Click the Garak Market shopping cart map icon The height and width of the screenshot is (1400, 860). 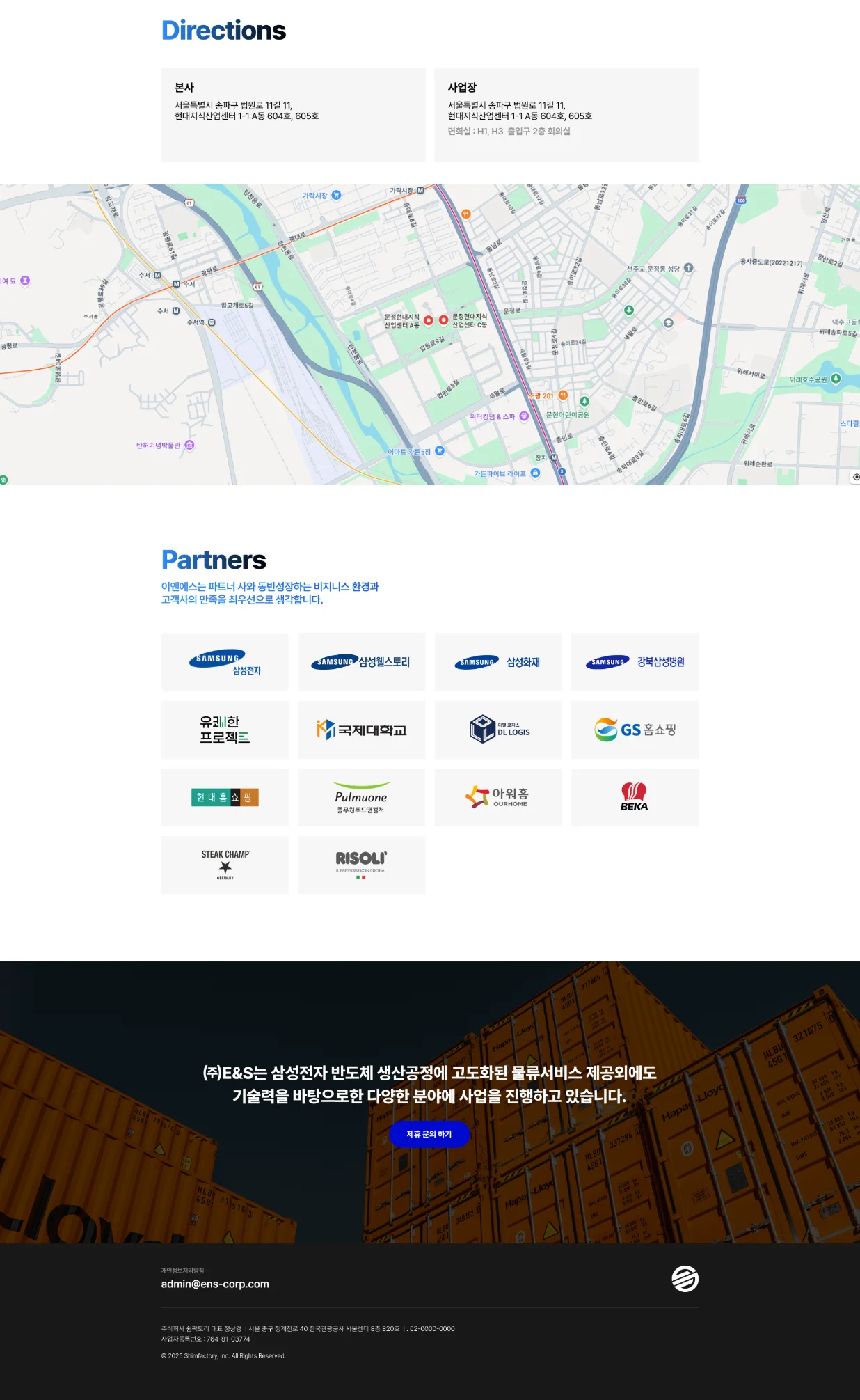336,196
